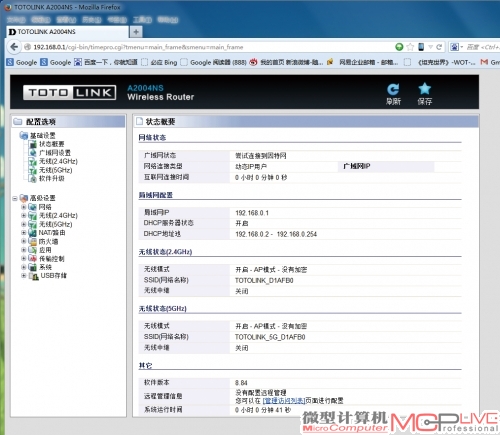The image size is (500, 435).
Task: Open the 防火墙 firewall icon in tree
Action: click(33, 241)
